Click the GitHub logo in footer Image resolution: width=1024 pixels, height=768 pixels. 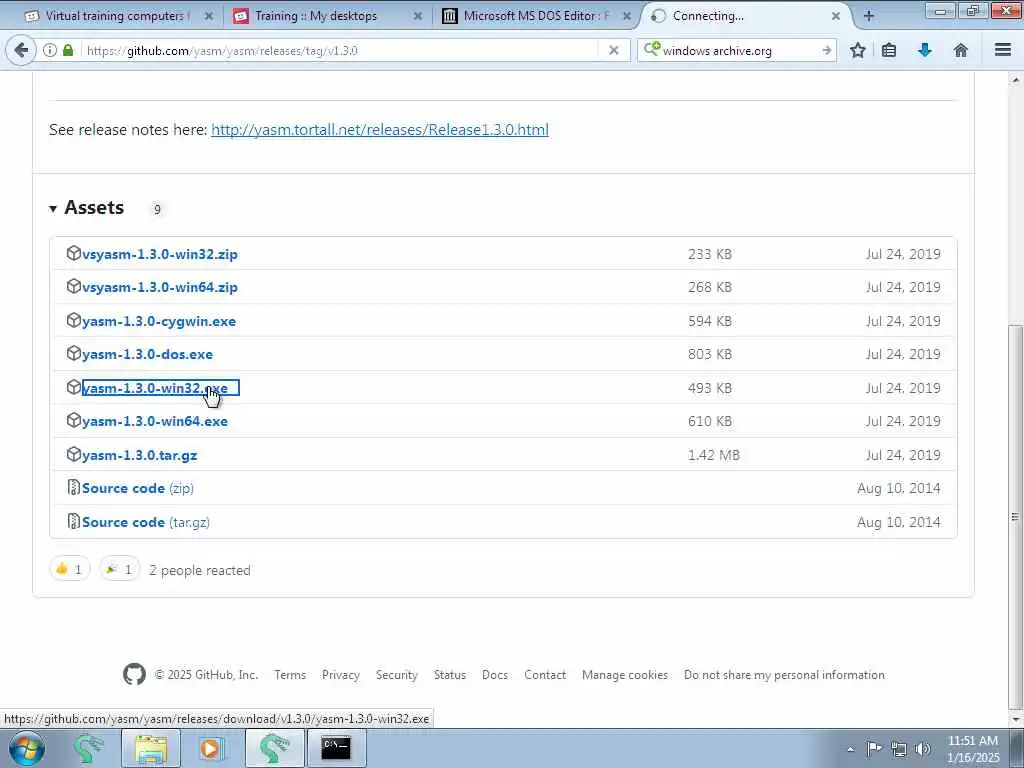(x=134, y=675)
